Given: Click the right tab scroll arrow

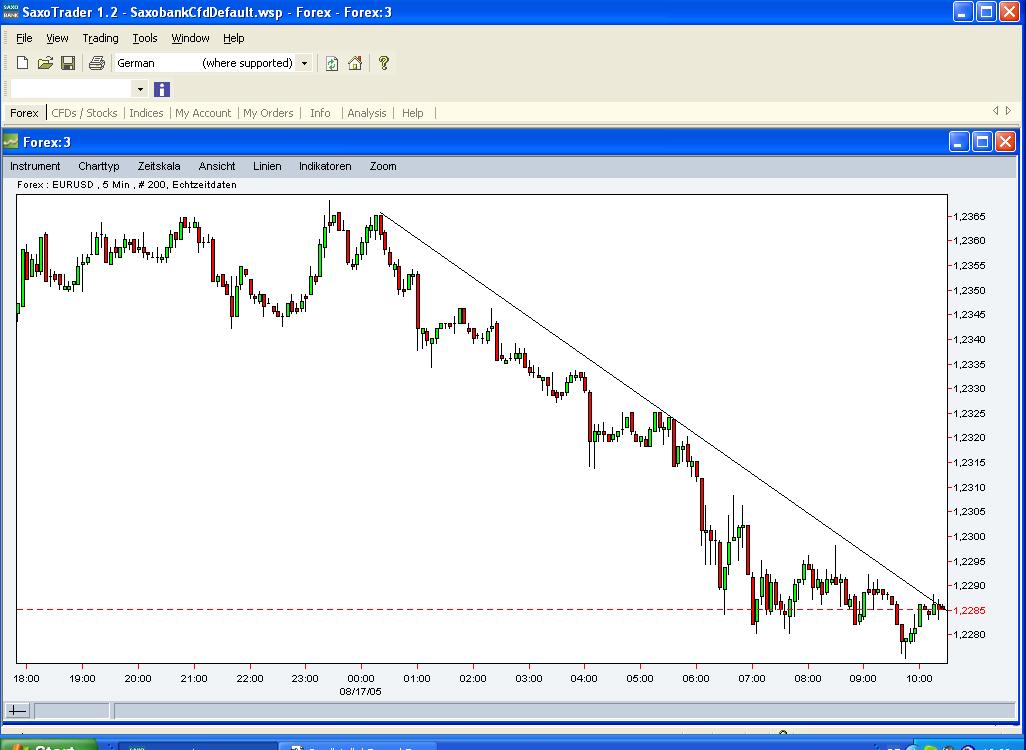Looking at the screenshot, I should click(x=1008, y=111).
